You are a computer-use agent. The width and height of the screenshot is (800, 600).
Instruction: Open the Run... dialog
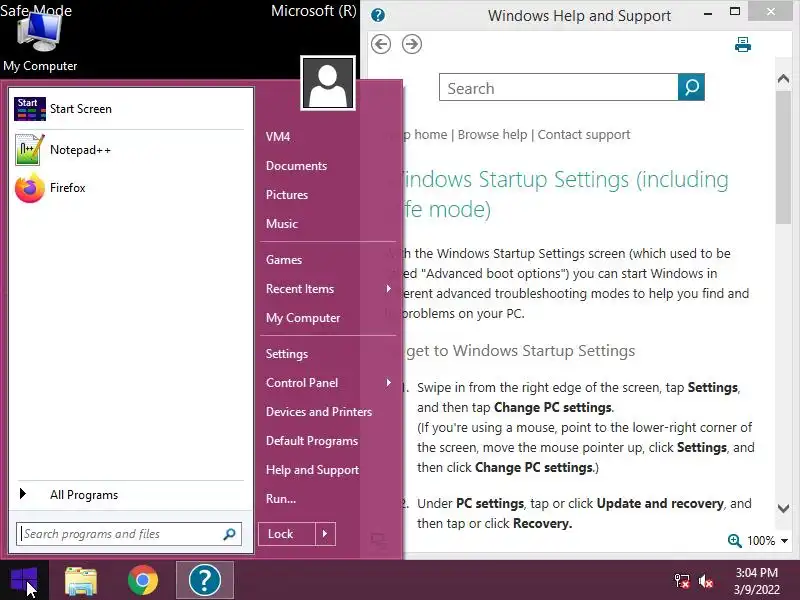pos(281,499)
